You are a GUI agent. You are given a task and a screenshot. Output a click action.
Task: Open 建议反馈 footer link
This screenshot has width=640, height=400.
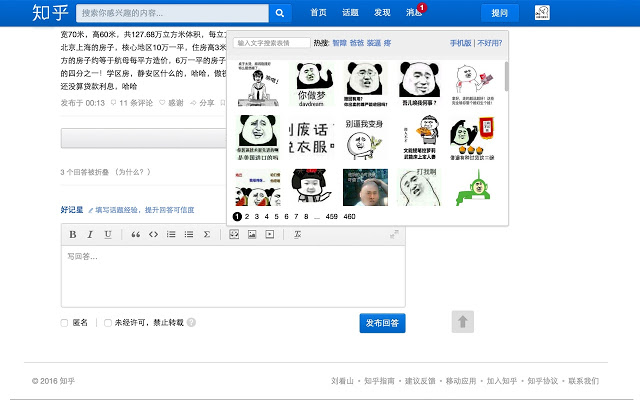420,381
